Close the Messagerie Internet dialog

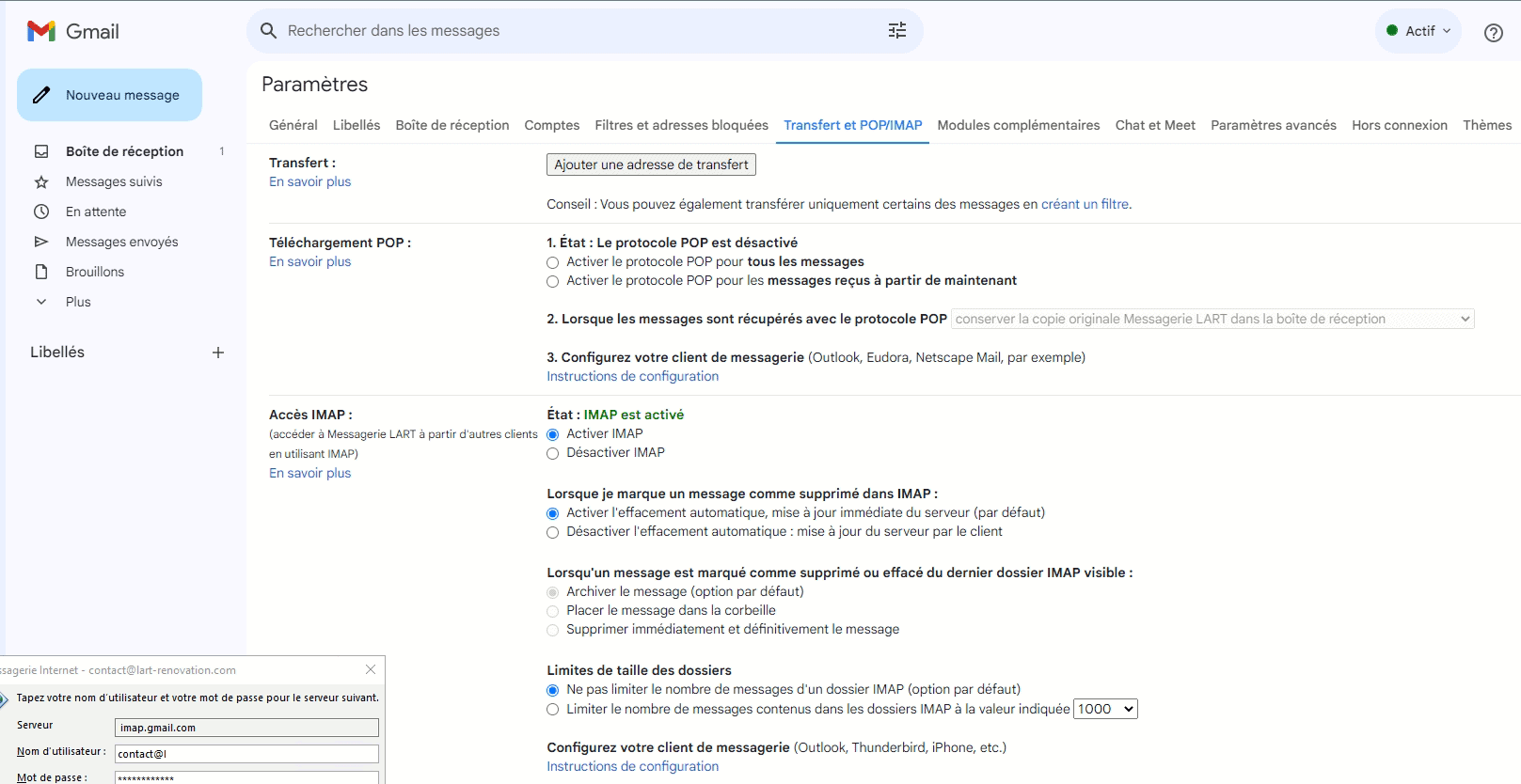point(371,669)
